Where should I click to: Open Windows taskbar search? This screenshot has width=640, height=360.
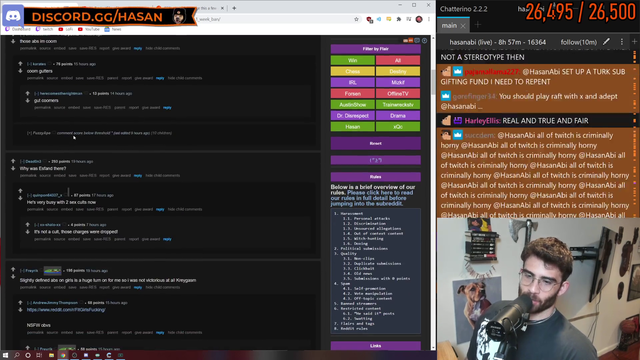pyautogui.click(x=17, y=355)
